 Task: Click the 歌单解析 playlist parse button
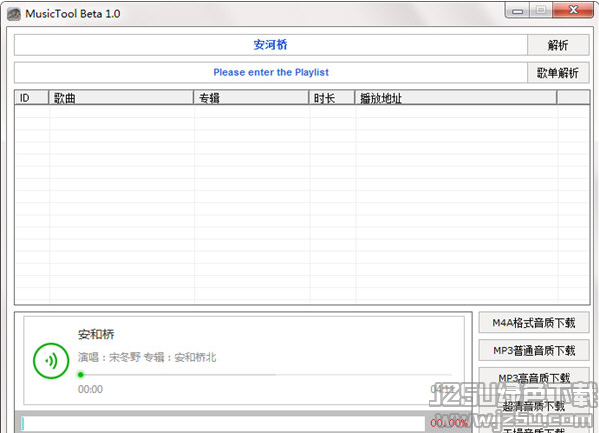click(558, 73)
